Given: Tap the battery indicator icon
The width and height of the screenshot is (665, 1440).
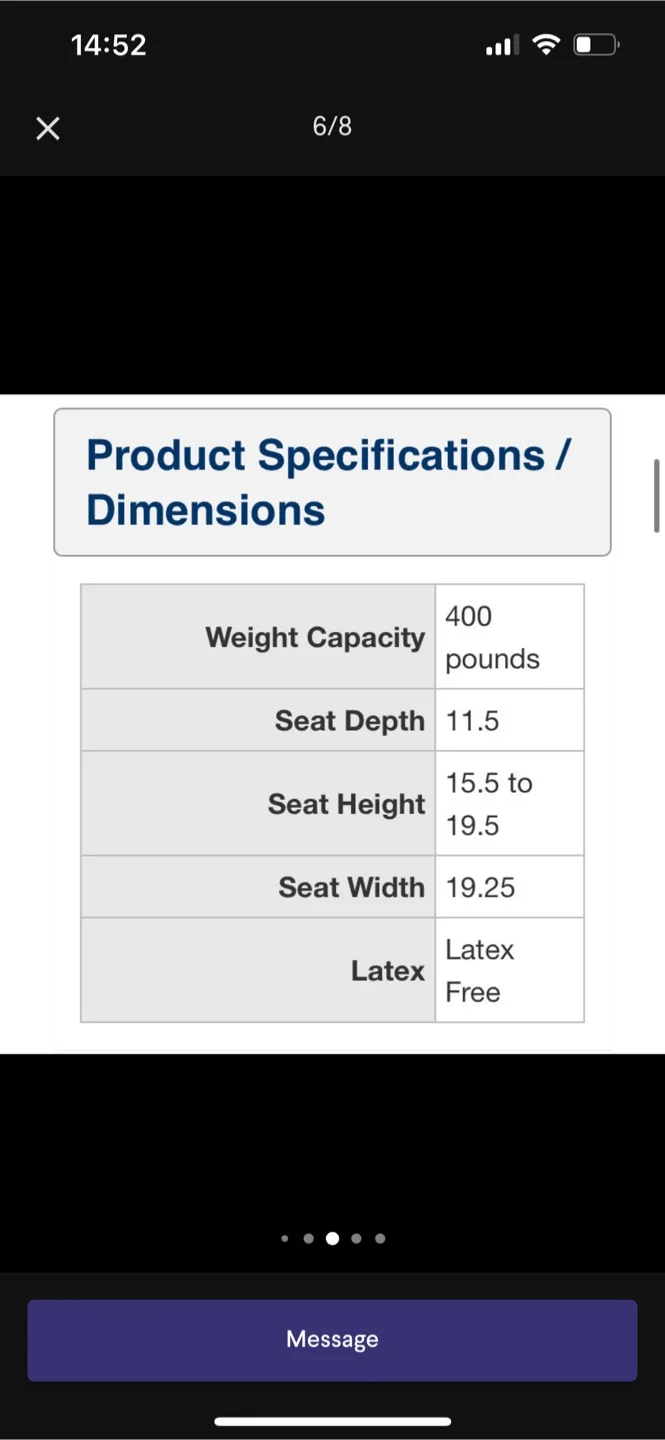Looking at the screenshot, I should 595,43.
